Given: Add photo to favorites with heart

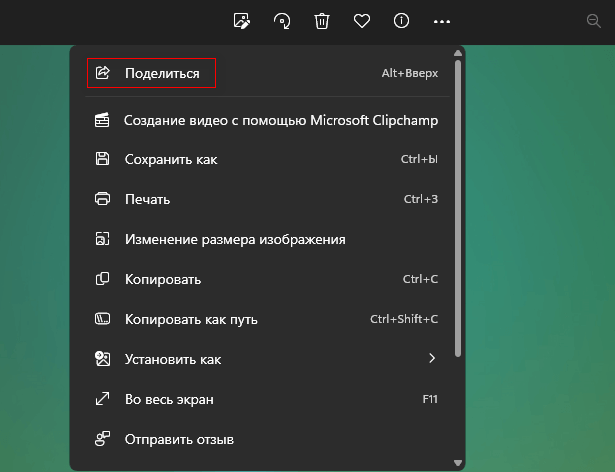Looking at the screenshot, I should (x=362, y=21).
